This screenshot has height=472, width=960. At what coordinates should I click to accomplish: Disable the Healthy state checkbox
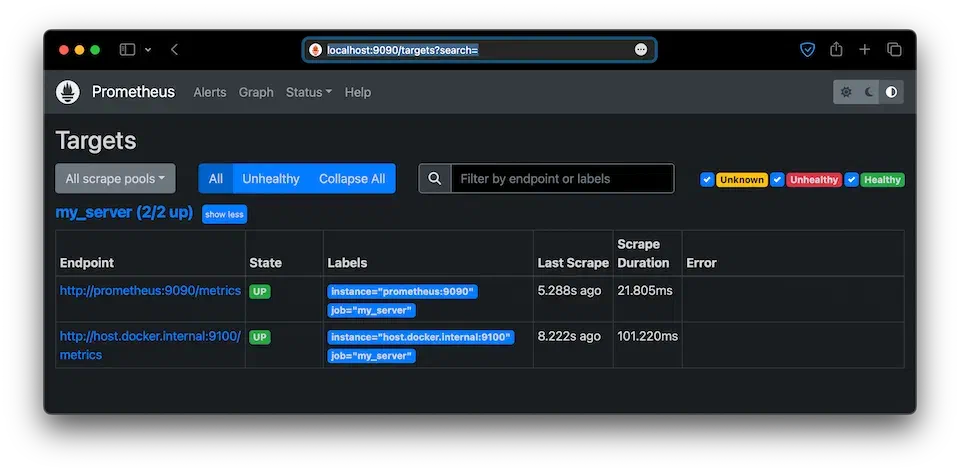tap(852, 180)
